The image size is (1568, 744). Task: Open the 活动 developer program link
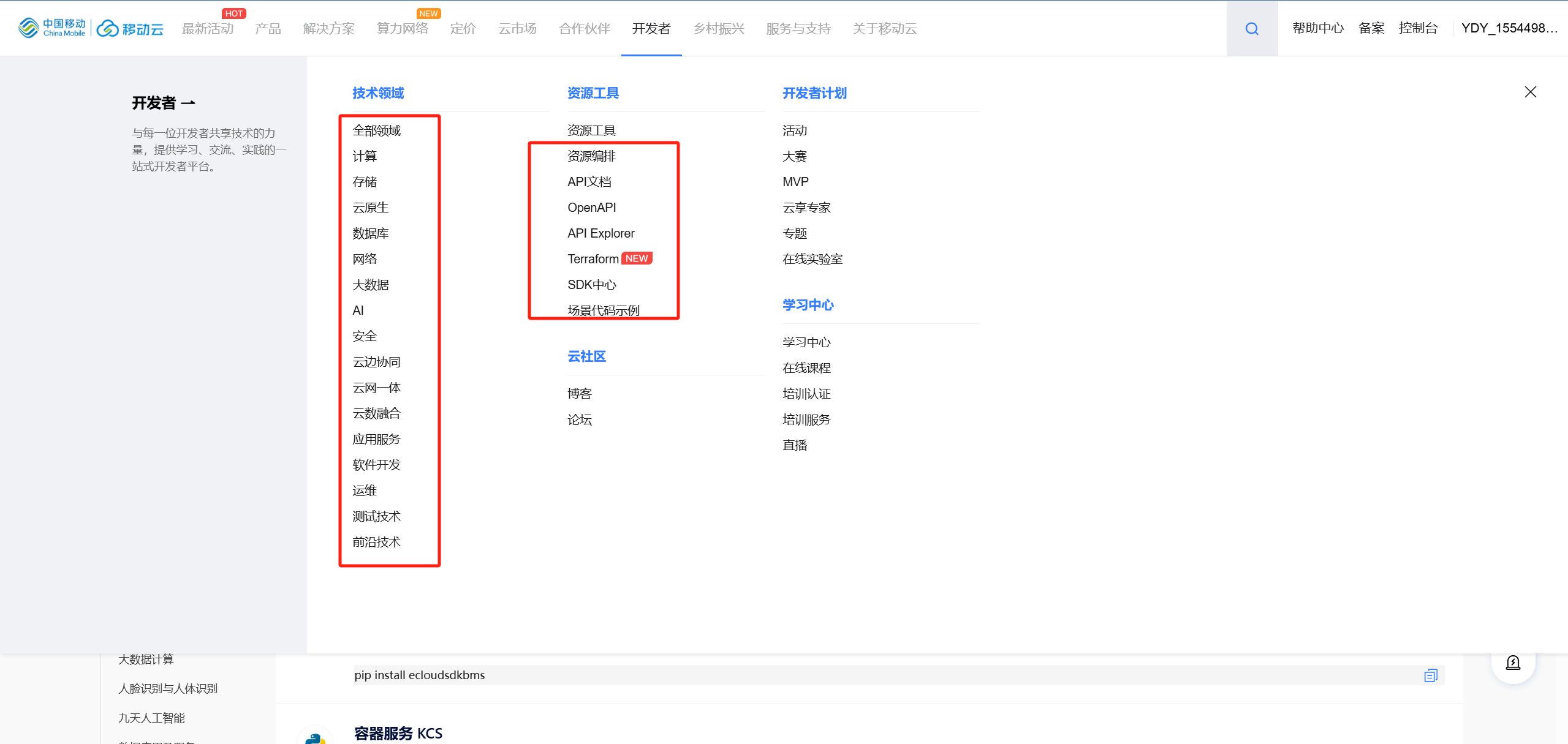point(795,130)
